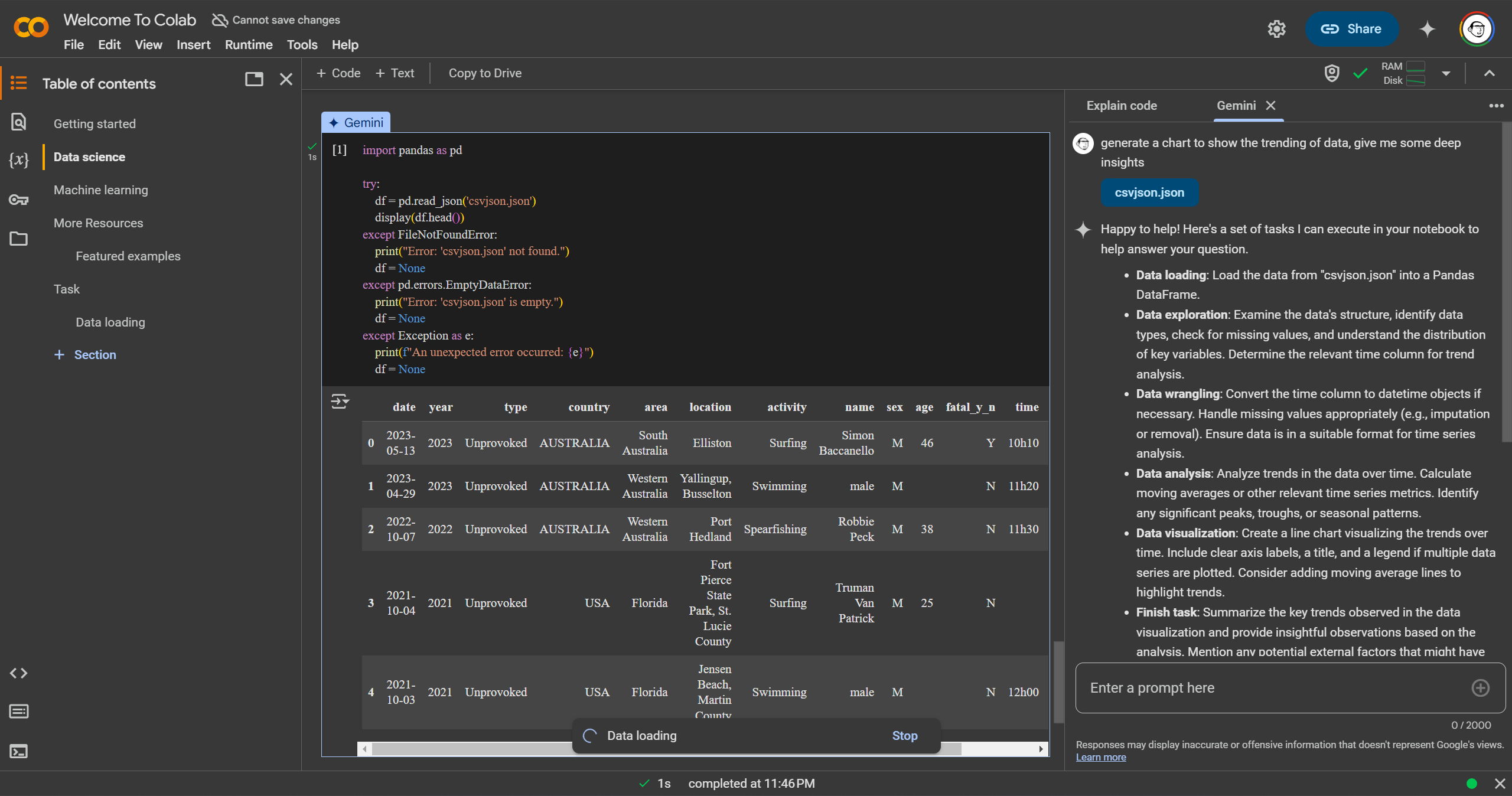Screen dimensions: 1512x796
Task: Open the Gemini sparkle icon in header
Action: [x=1428, y=29]
